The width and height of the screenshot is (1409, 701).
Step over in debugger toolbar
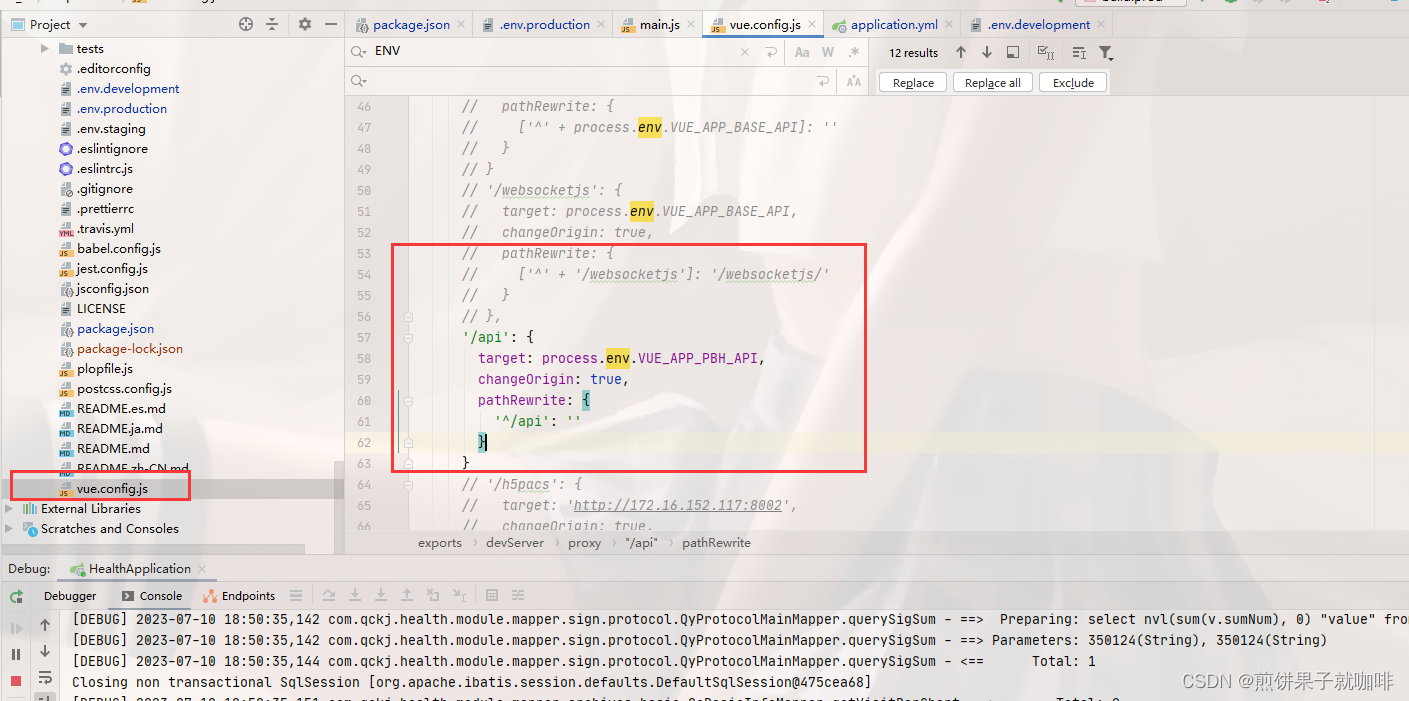click(328, 596)
